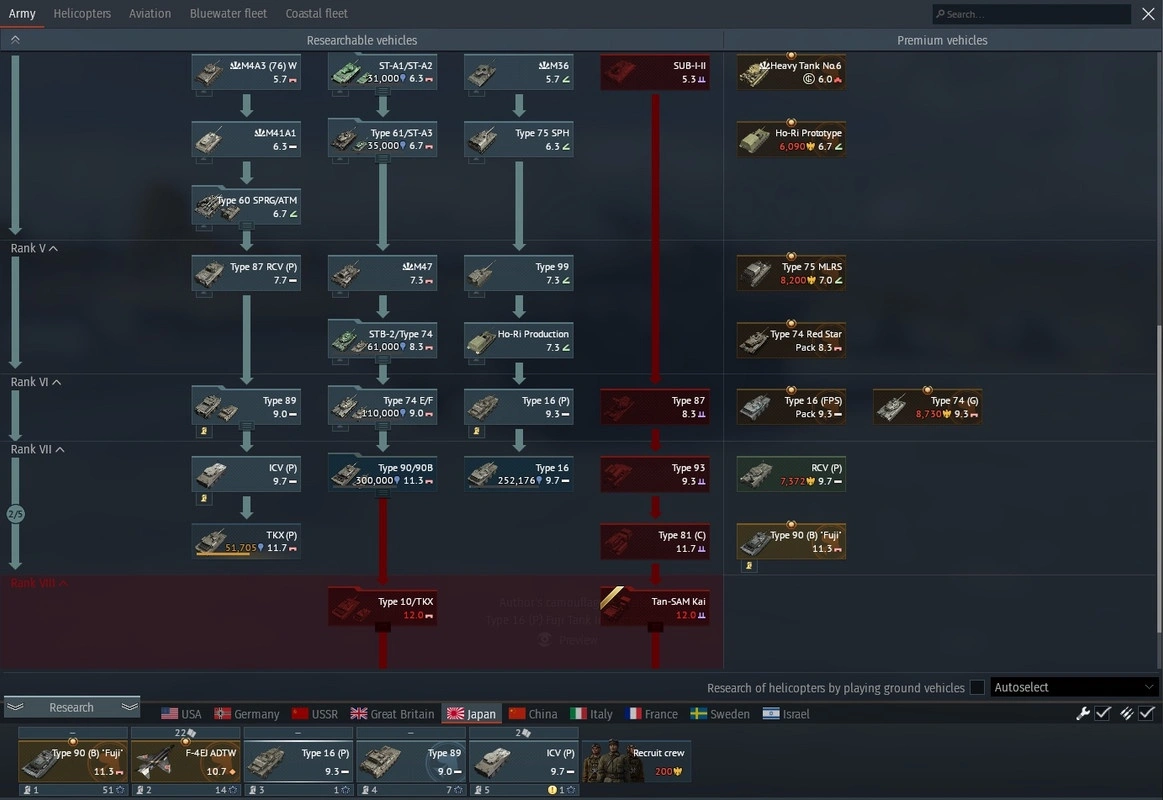This screenshot has height=800, width=1163.
Task: Click the Recruit crew button
Action: 636,761
